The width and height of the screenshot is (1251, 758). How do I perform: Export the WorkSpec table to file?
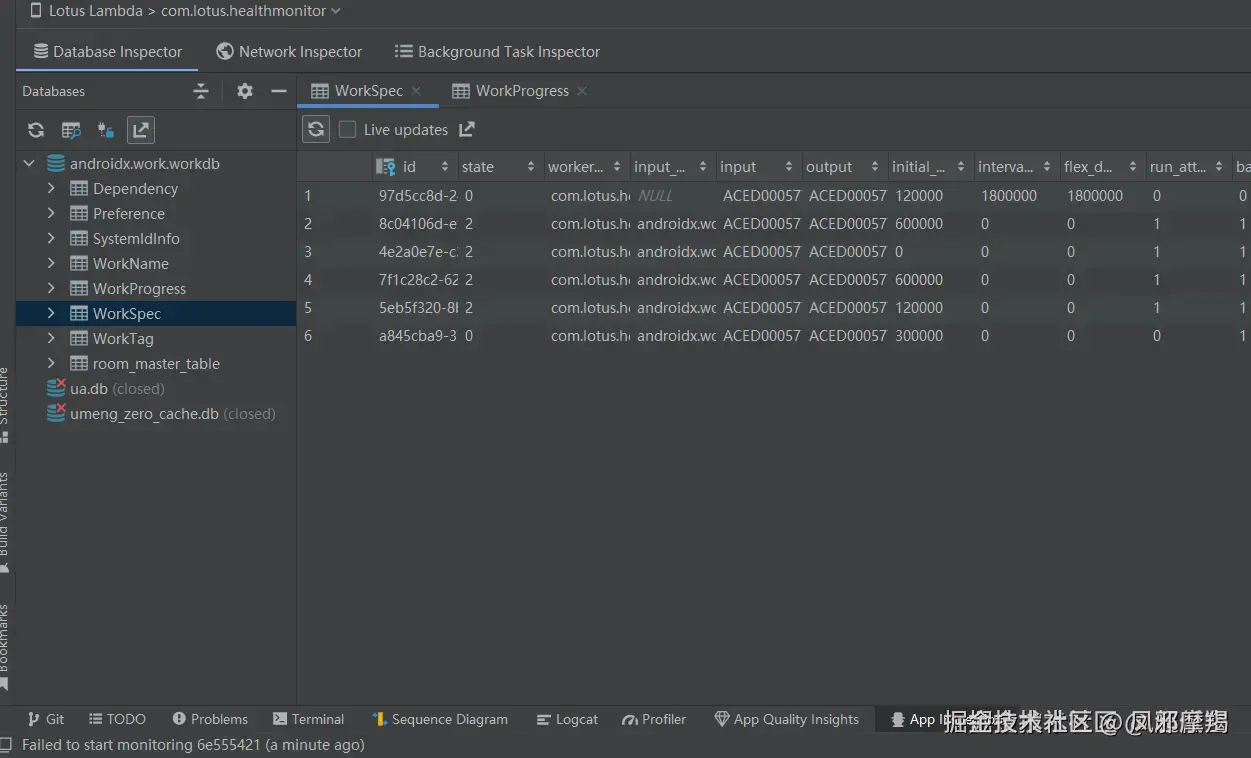coord(467,129)
